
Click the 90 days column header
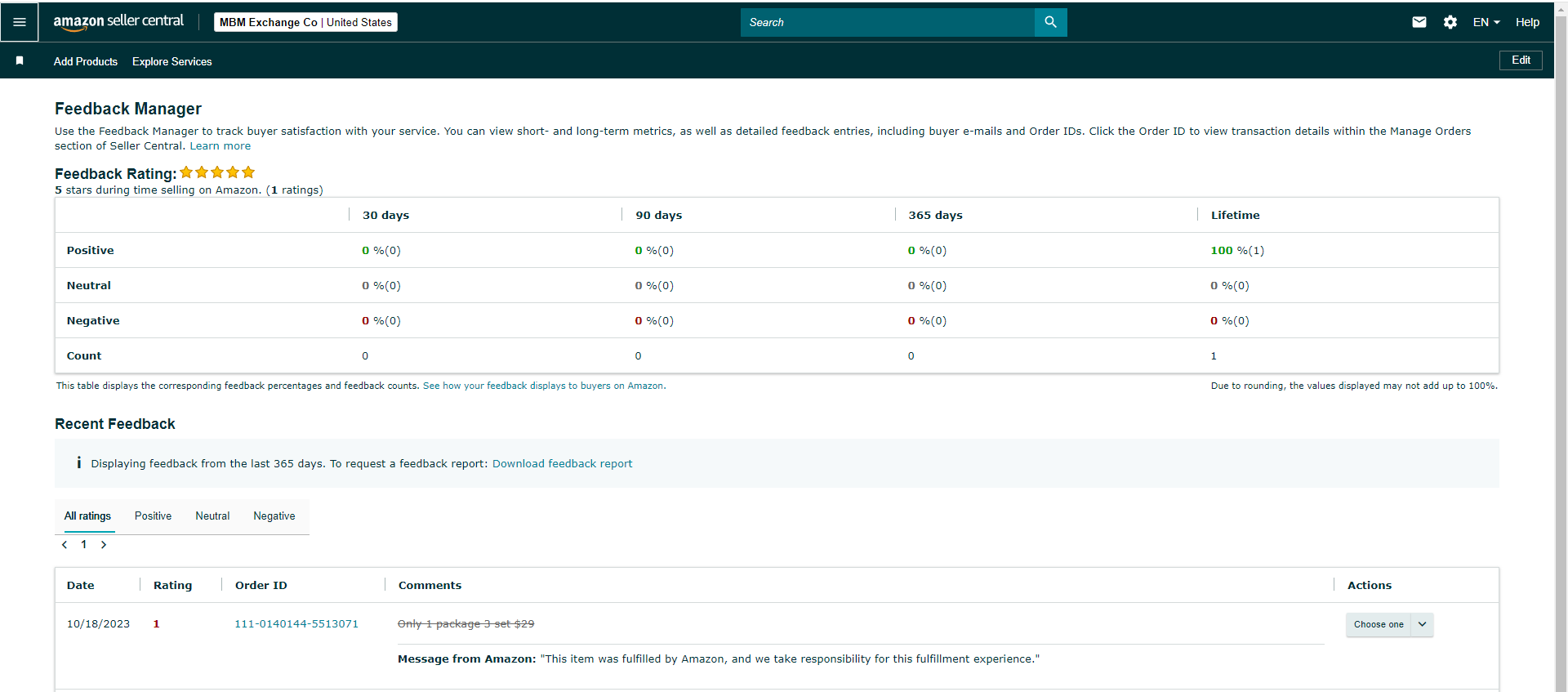tap(658, 215)
